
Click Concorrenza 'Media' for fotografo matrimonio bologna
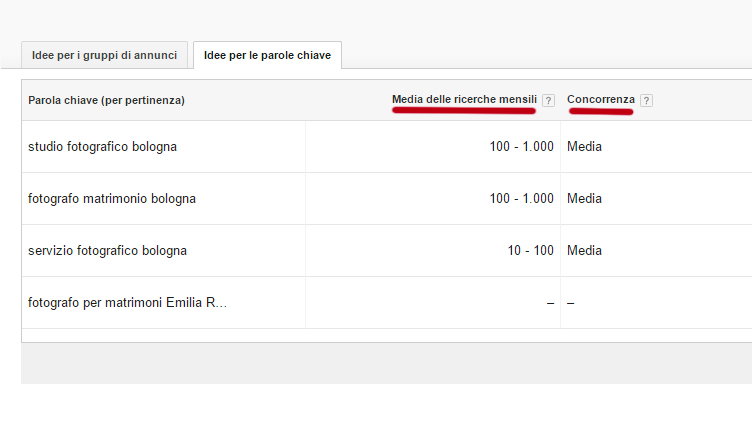584,199
